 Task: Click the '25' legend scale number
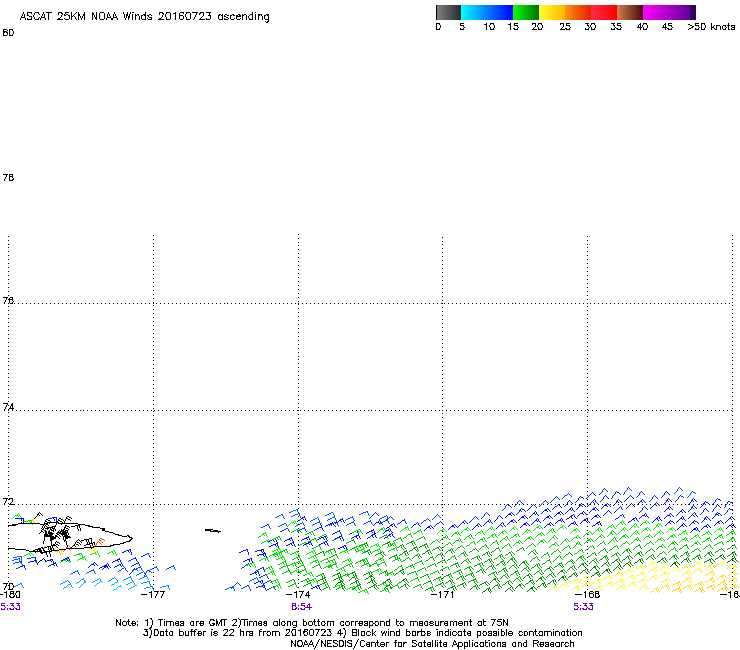[x=565, y=27]
